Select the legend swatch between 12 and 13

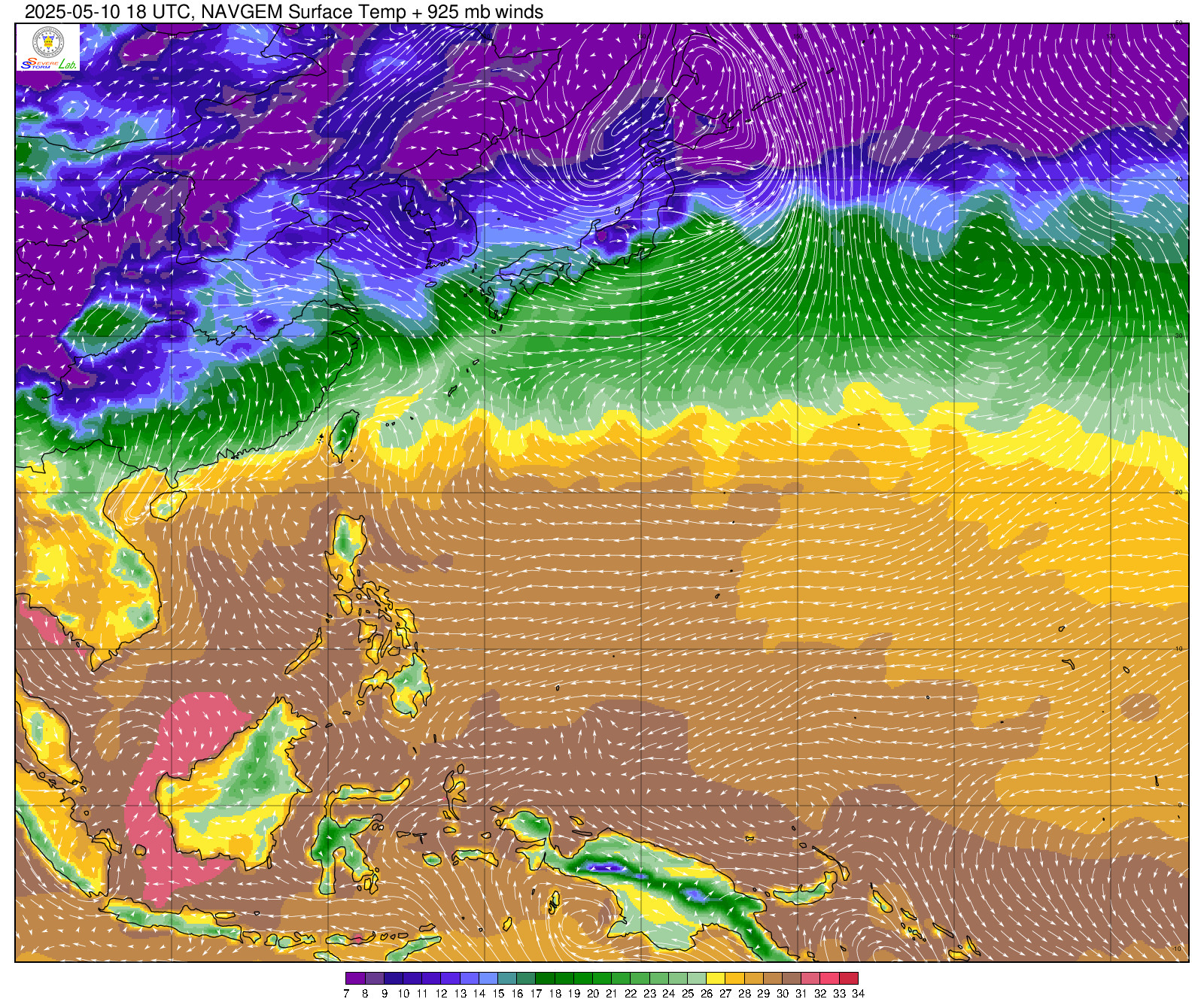coord(450,979)
